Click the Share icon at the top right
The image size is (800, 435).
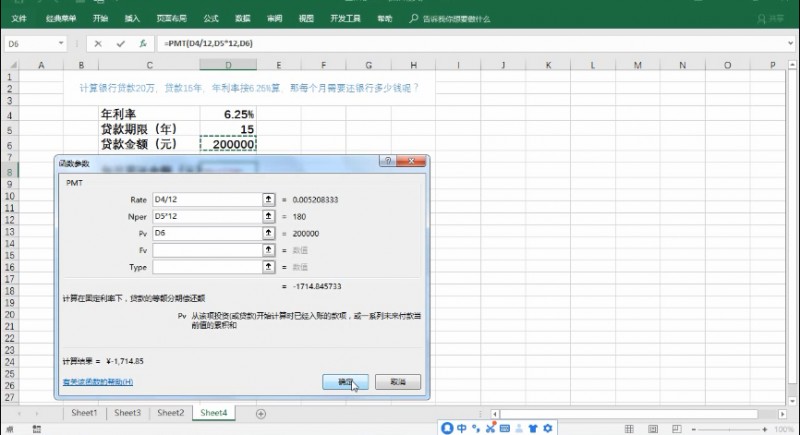(x=770, y=19)
